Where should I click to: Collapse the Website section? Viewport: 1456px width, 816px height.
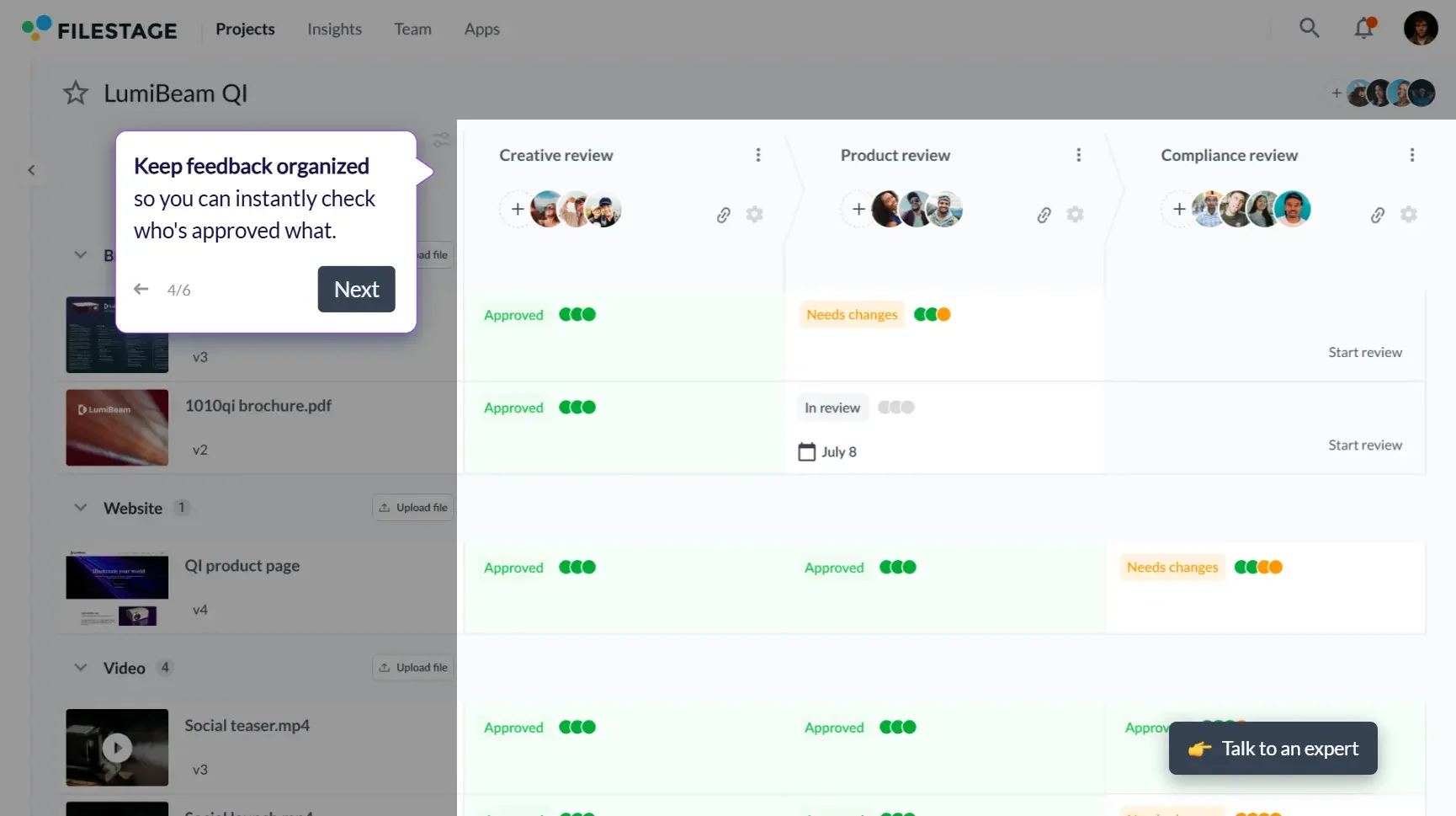81,508
